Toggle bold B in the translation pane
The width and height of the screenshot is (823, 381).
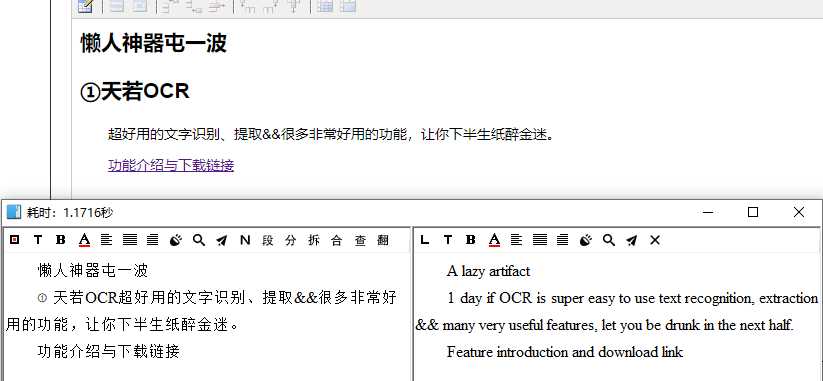(x=470, y=240)
